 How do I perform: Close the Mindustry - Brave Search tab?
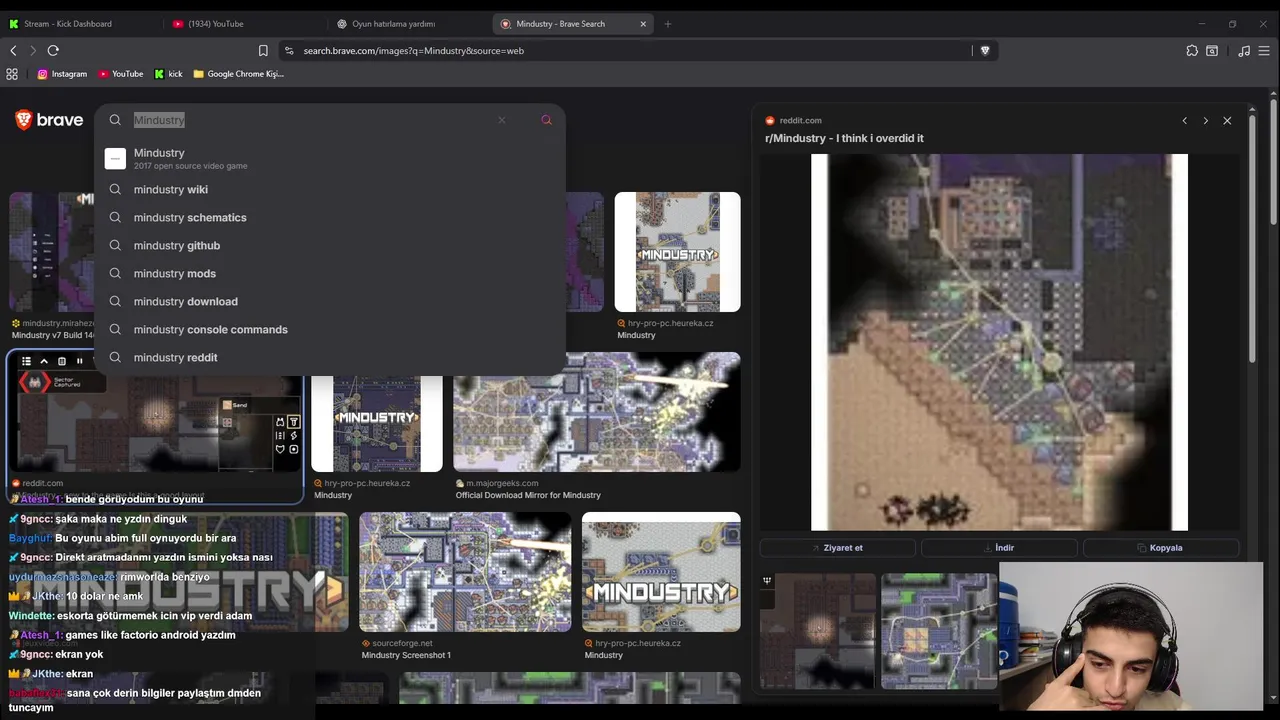[x=643, y=23]
